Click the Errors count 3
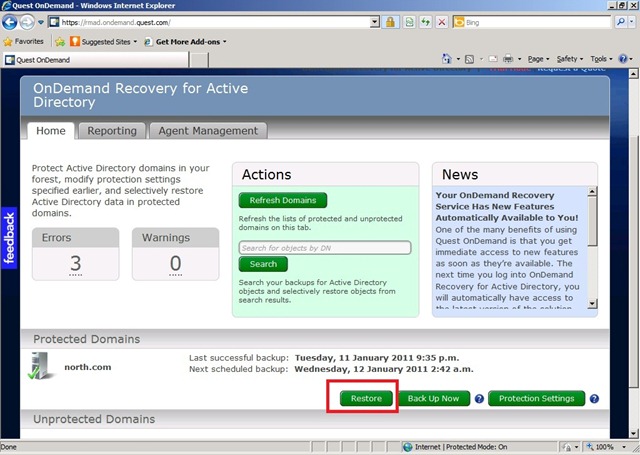The width and height of the screenshot is (640, 455). (x=76, y=264)
